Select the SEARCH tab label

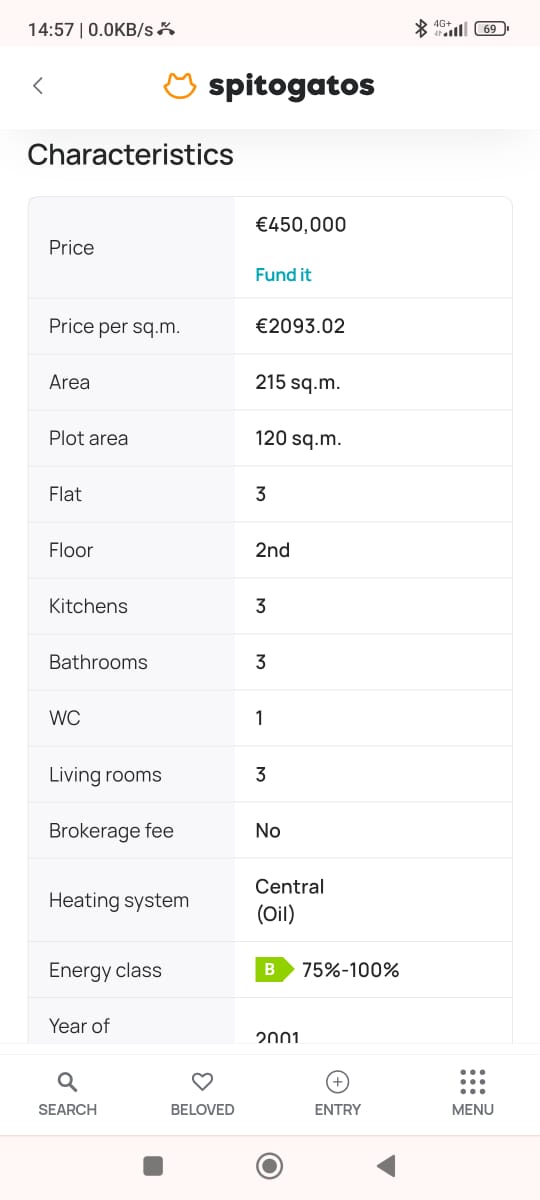tap(67, 1109)
